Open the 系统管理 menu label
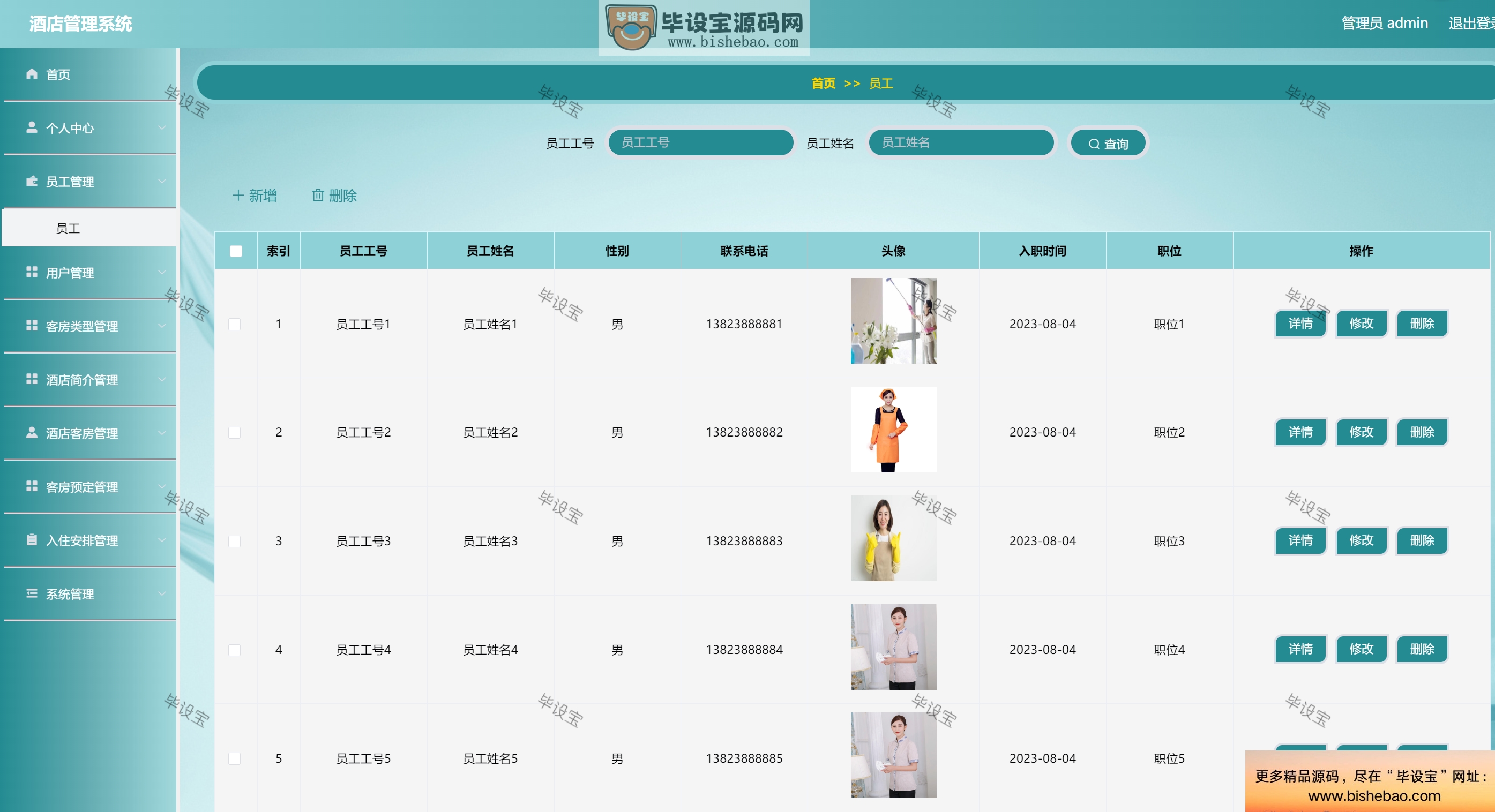 tap(70, 594)
